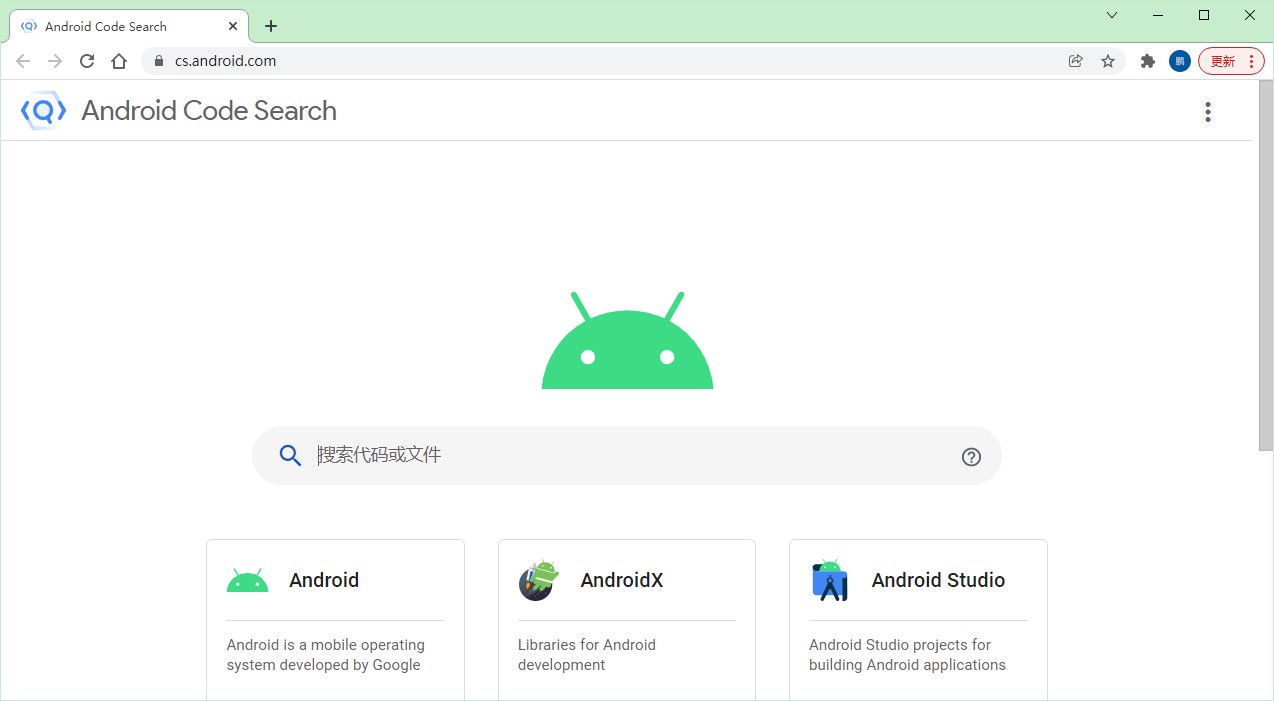Image resolution: width=1274 pixels, height=701 pixels.
Task: Click 'Android Studio projects for building' text
Action: [907, 655]
